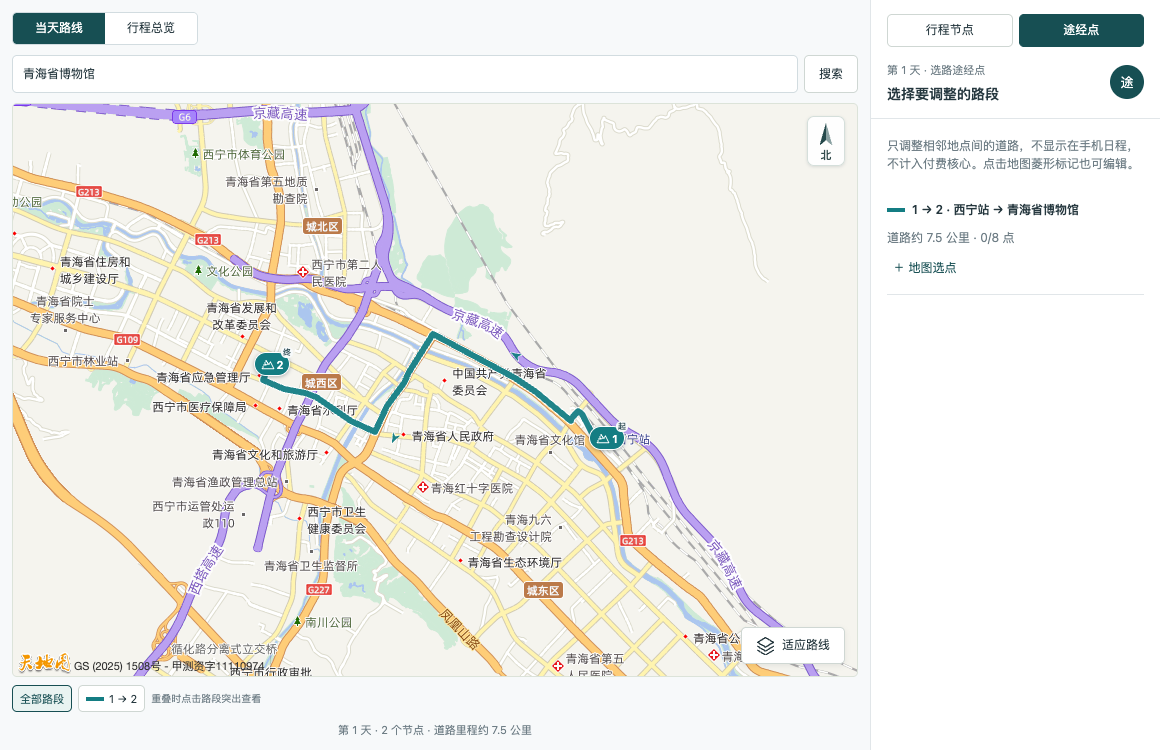Screen dimensions: 1160x750
Task: Click the layers icon in 适应路线 button
Action: 766,646
